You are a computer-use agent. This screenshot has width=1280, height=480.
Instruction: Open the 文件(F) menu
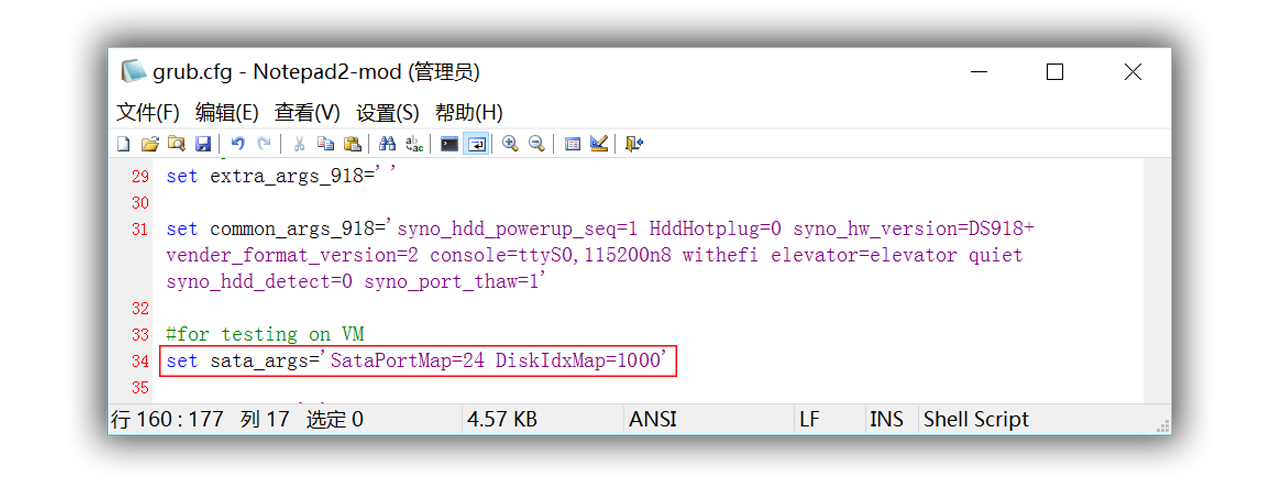(147, 112)
